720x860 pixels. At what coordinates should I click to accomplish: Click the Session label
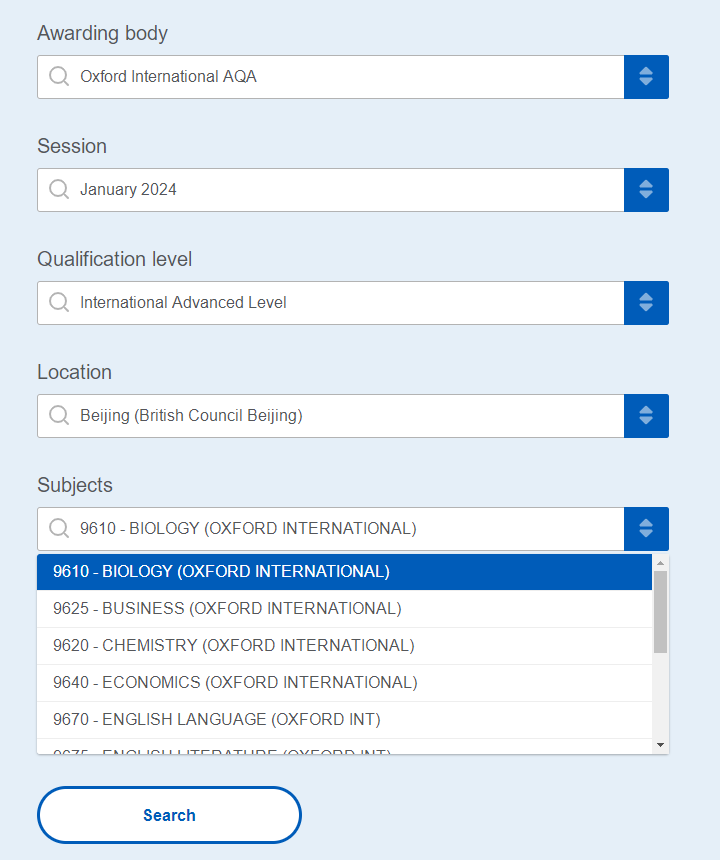tap(72, 146)
